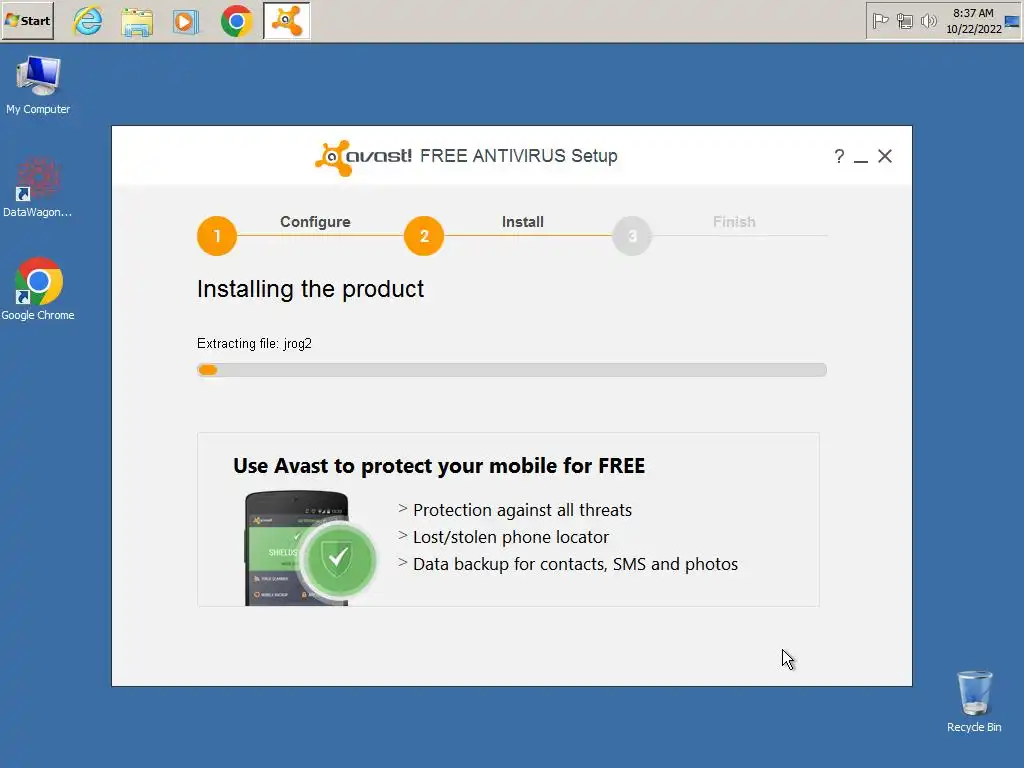
Task: Click the show desktop icon in the tray
Action: click(1012, 22)
